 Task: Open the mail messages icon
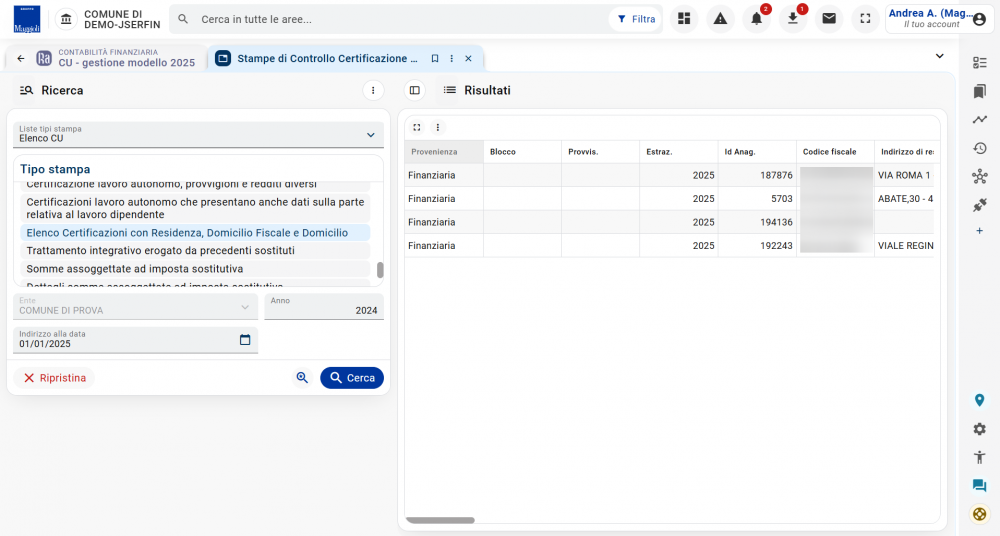829,19
